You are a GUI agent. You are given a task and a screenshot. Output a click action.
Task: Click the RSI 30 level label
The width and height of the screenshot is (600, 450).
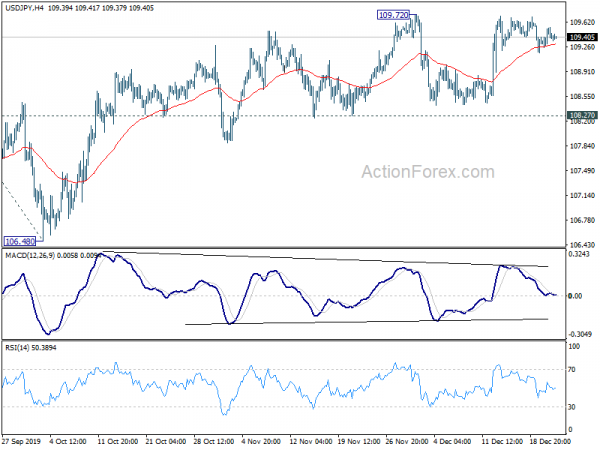click(572, 407)
